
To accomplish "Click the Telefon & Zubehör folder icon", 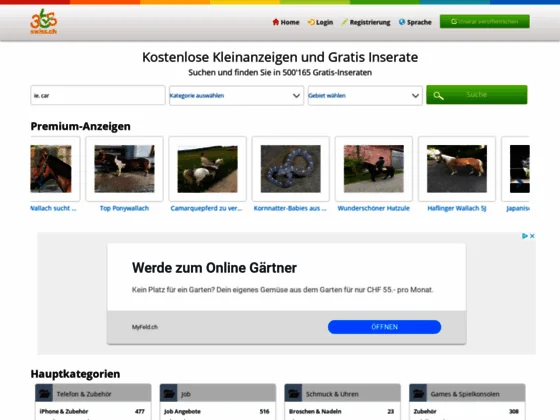I will point(44,393).
